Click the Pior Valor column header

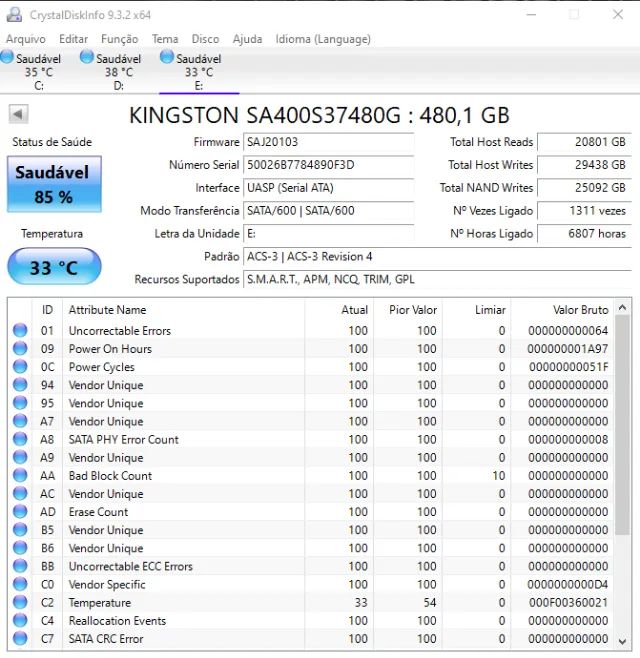coord(408,310)
